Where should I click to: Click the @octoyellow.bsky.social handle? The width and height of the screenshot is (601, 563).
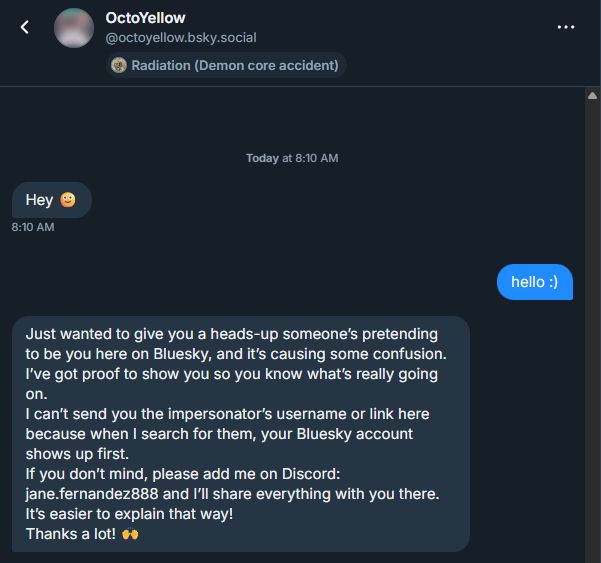181,38
